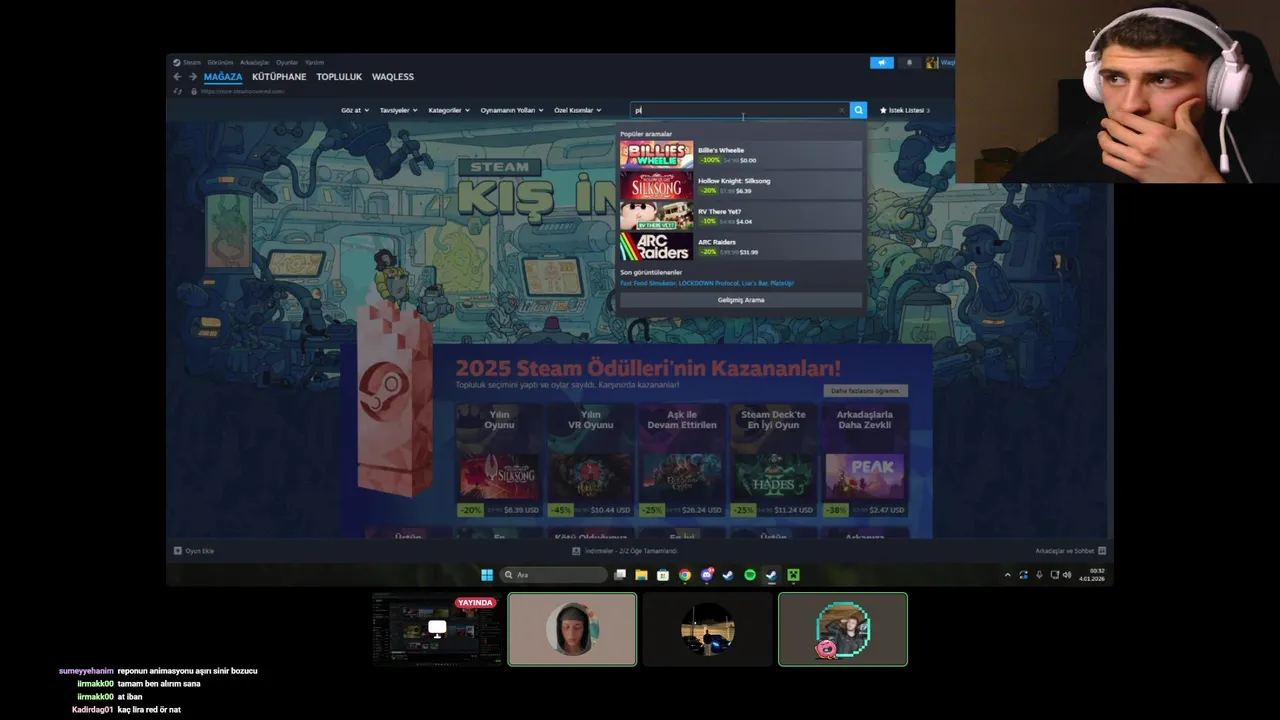Open the Windows Start button

[487, 575]
